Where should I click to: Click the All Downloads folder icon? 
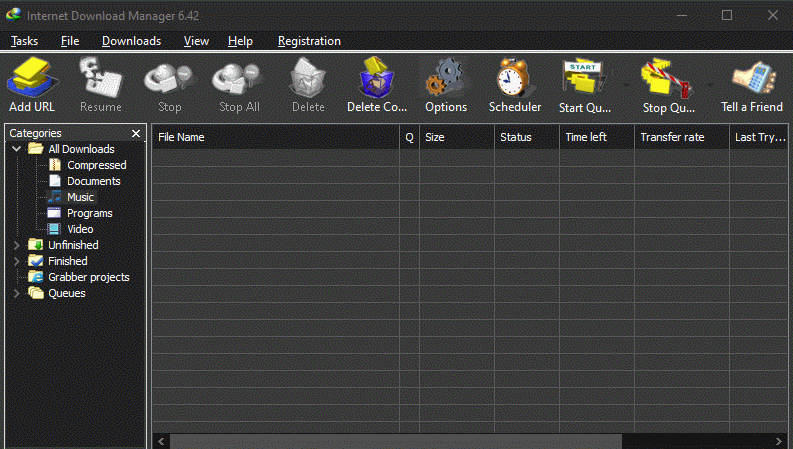pos(35,149)
